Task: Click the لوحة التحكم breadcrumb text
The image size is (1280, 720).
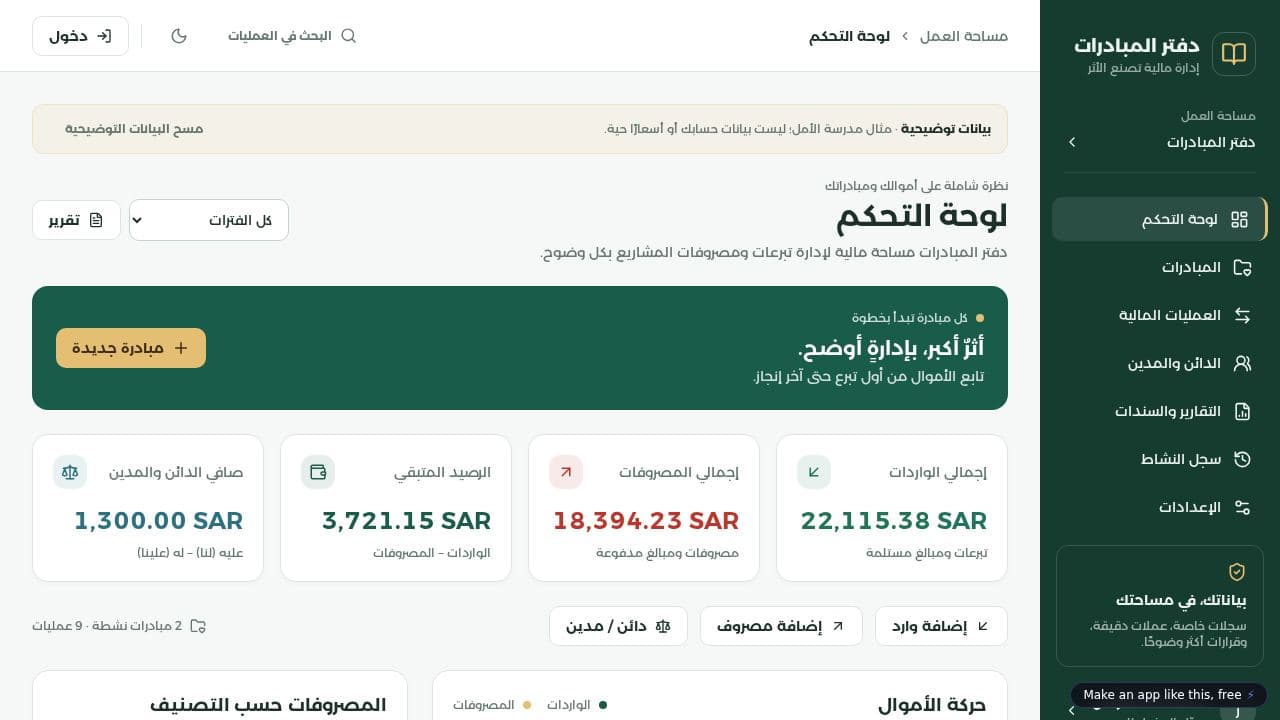Action: coord(849,36)
